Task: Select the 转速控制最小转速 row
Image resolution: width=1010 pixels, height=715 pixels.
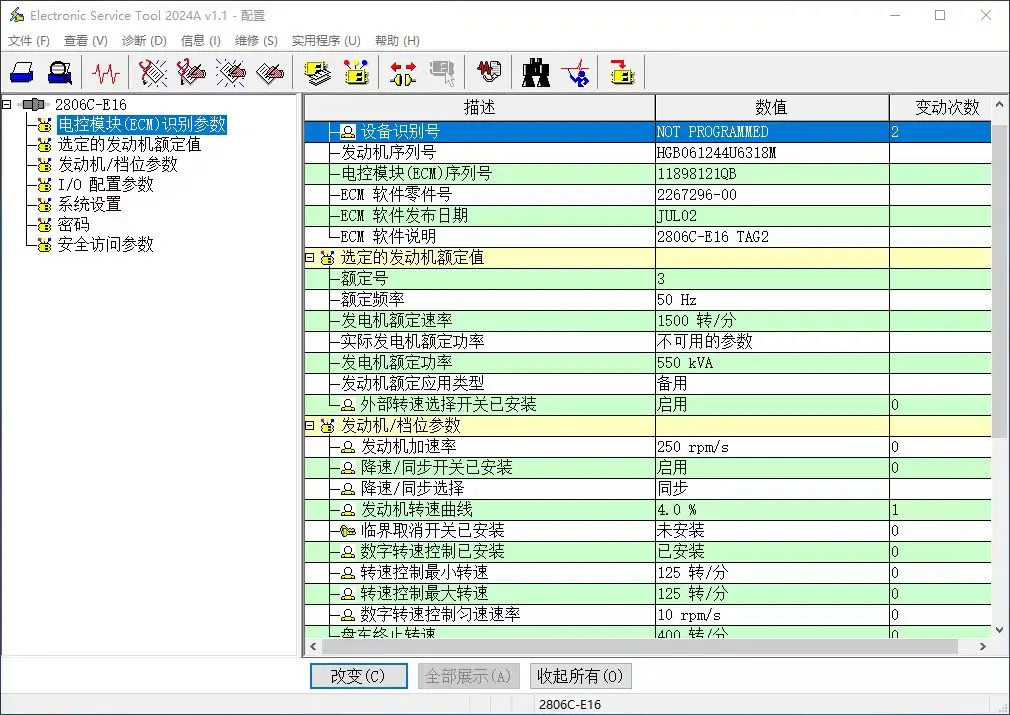Action: tap(647, 573)
